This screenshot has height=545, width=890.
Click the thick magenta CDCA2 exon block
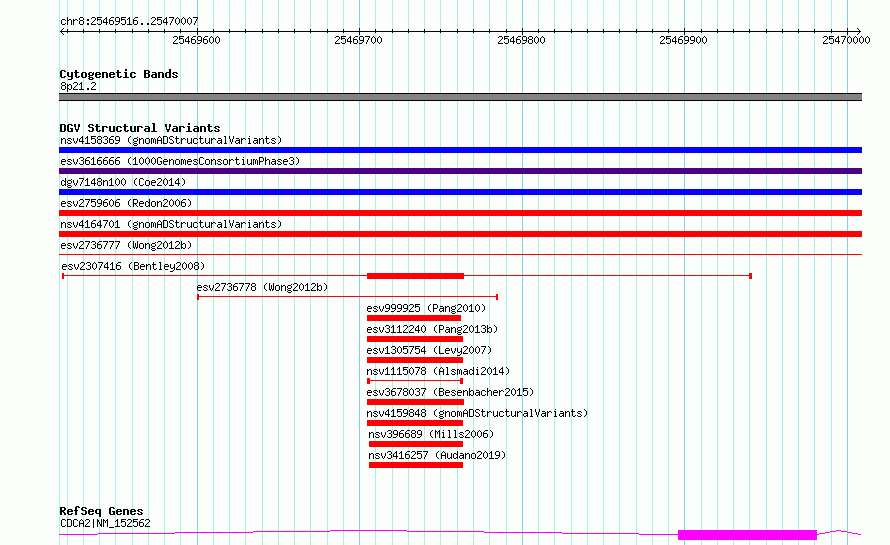(x=748, y=535)
